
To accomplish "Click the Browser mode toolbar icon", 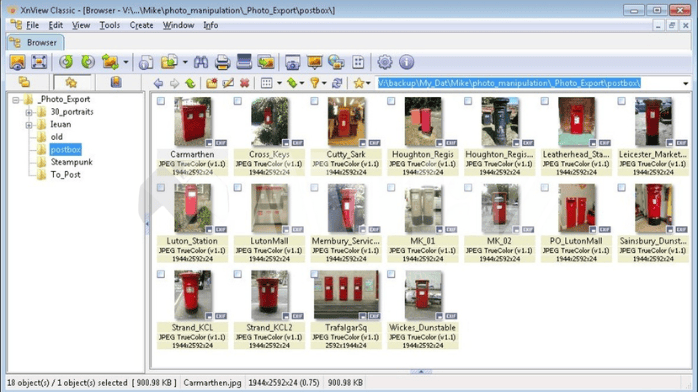I will click(17, 62).
